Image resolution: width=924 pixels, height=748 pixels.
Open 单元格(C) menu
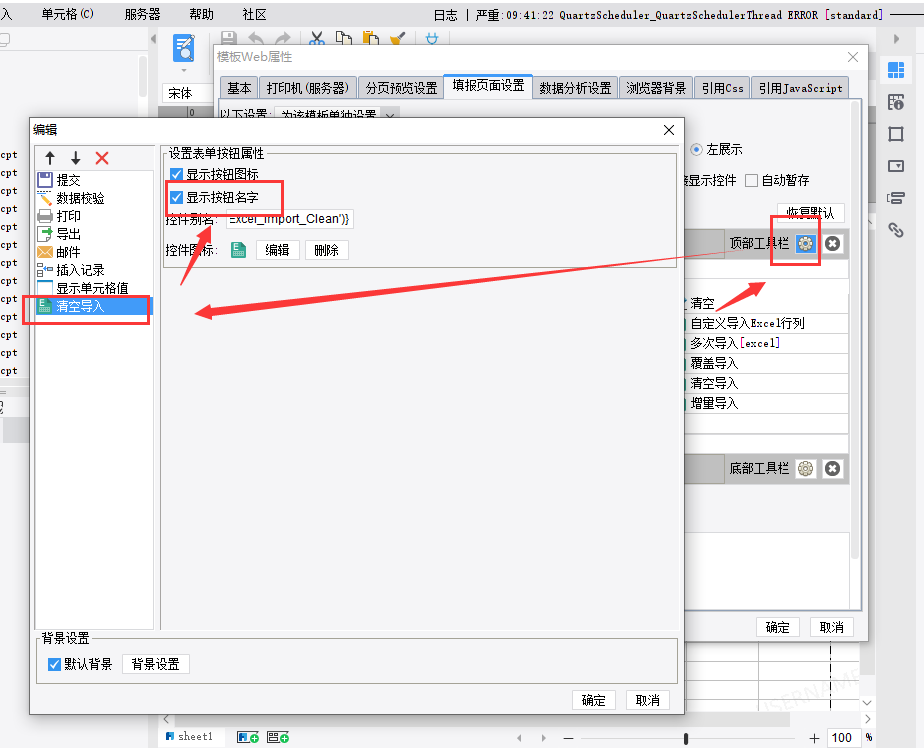click(67, 14)
